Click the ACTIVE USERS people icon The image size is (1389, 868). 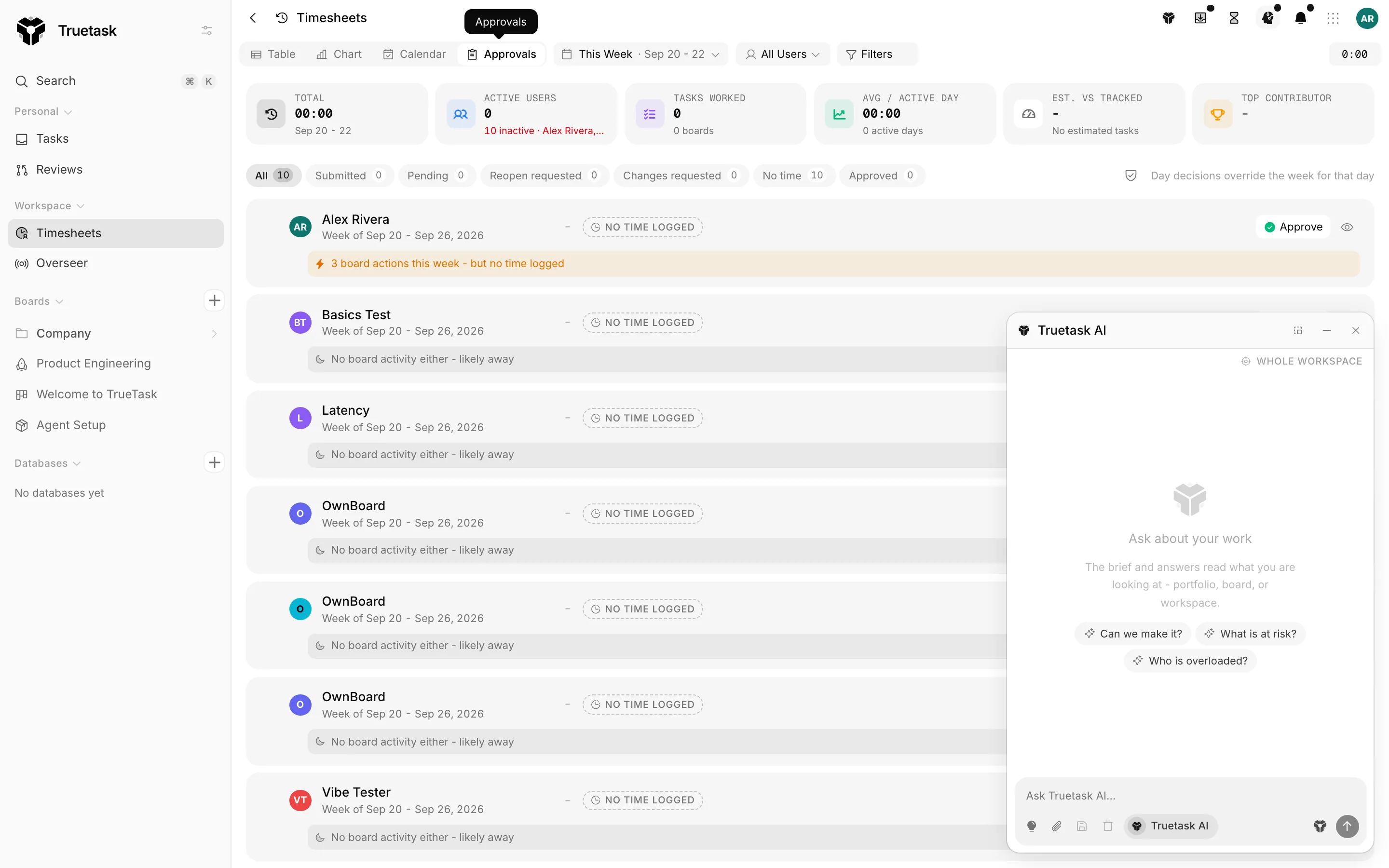pyautogui.click(x=460, y=114)
